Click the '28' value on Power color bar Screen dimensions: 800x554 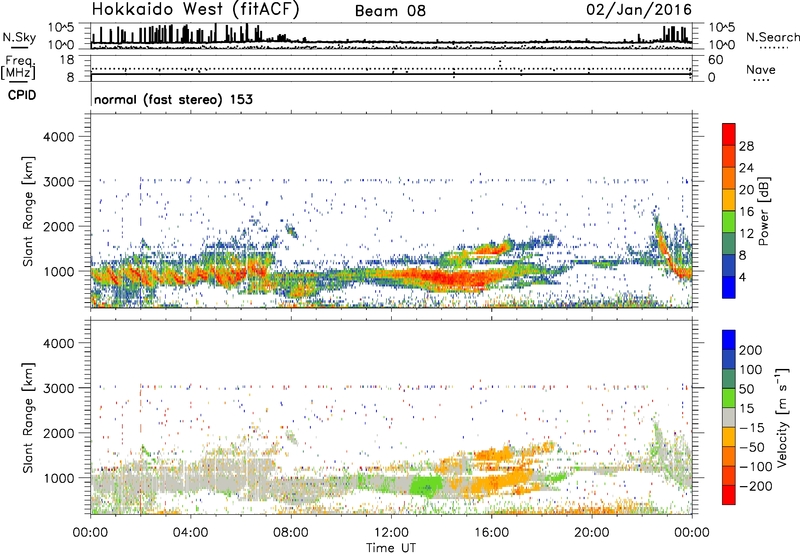click(746, 146)
